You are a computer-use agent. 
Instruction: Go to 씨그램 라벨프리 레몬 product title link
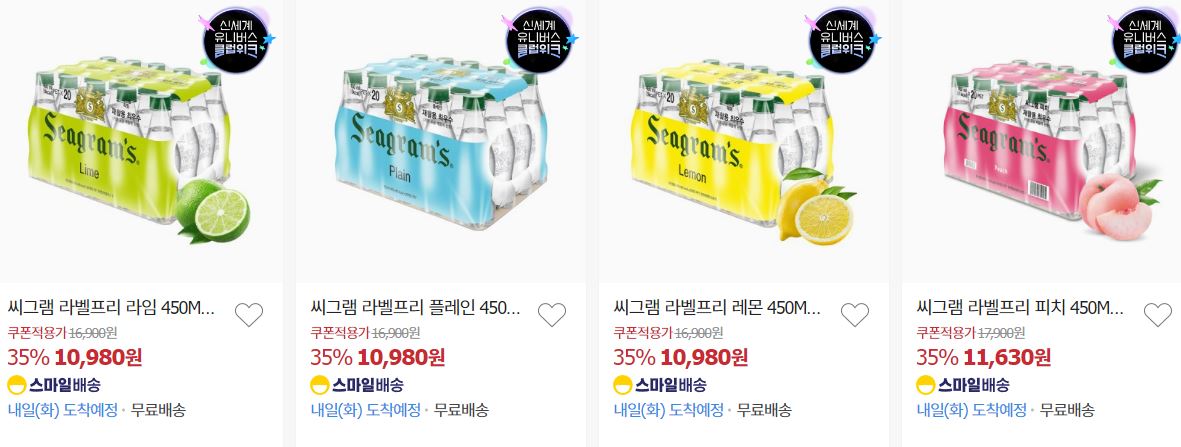[x=718, y=308]
